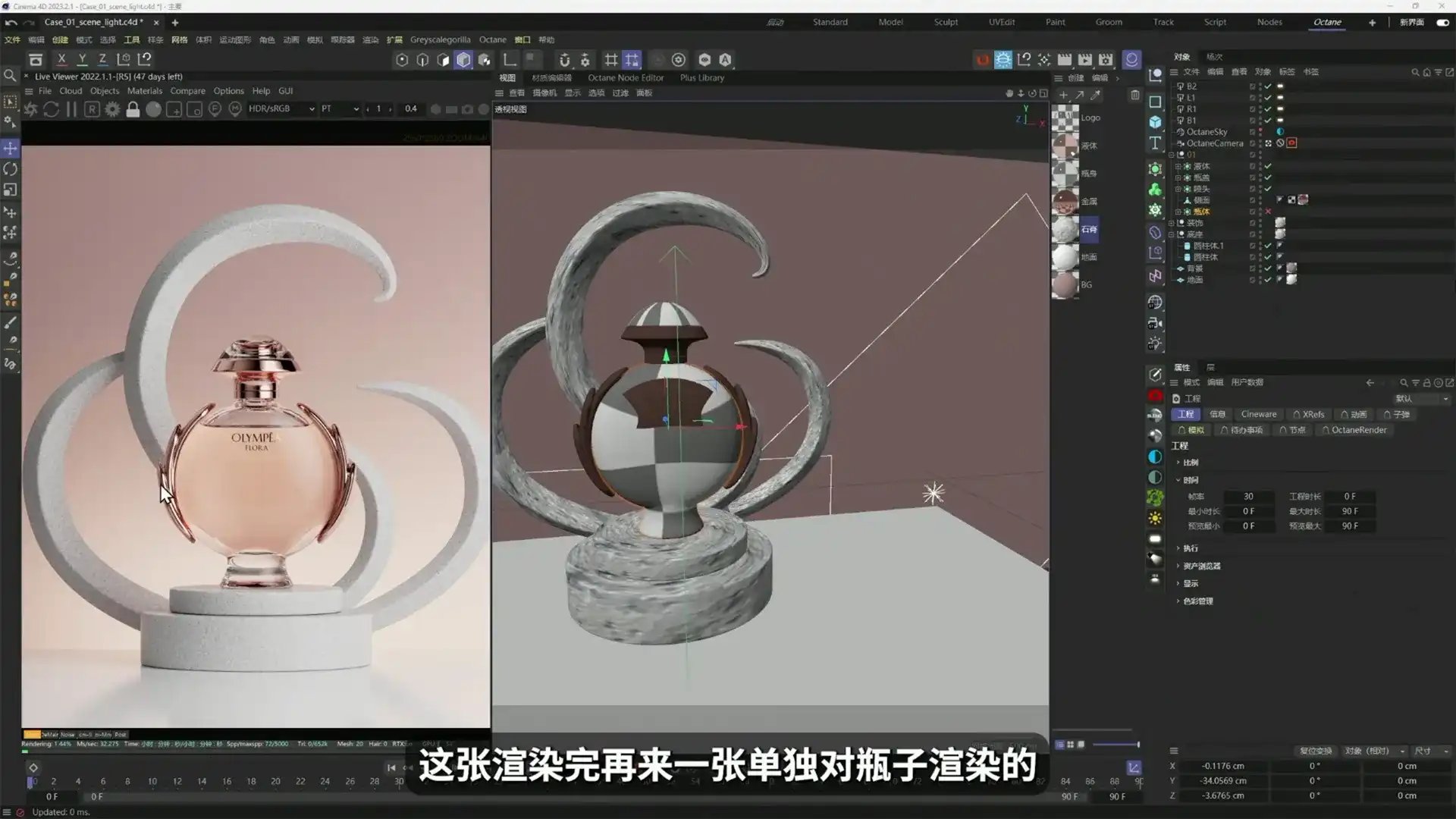Screen dimensions: 1456x819
Task: Restart the Live Viewer render
Action: pyautogui.click(x=52, y=108)
